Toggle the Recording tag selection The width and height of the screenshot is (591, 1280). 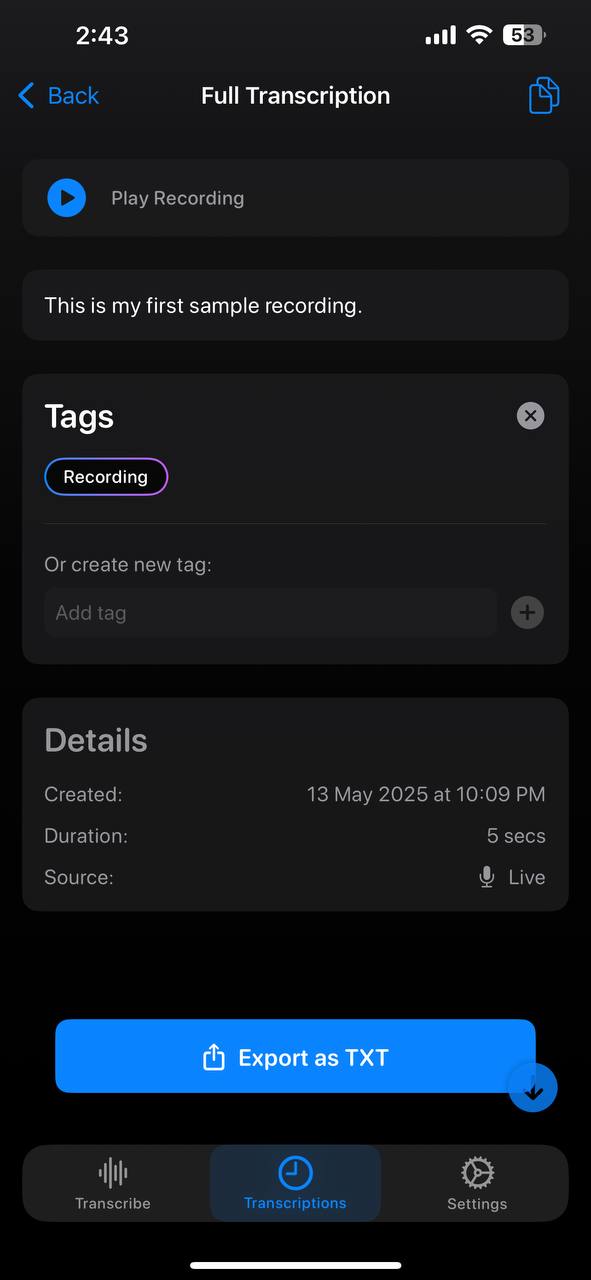[106, 476]
